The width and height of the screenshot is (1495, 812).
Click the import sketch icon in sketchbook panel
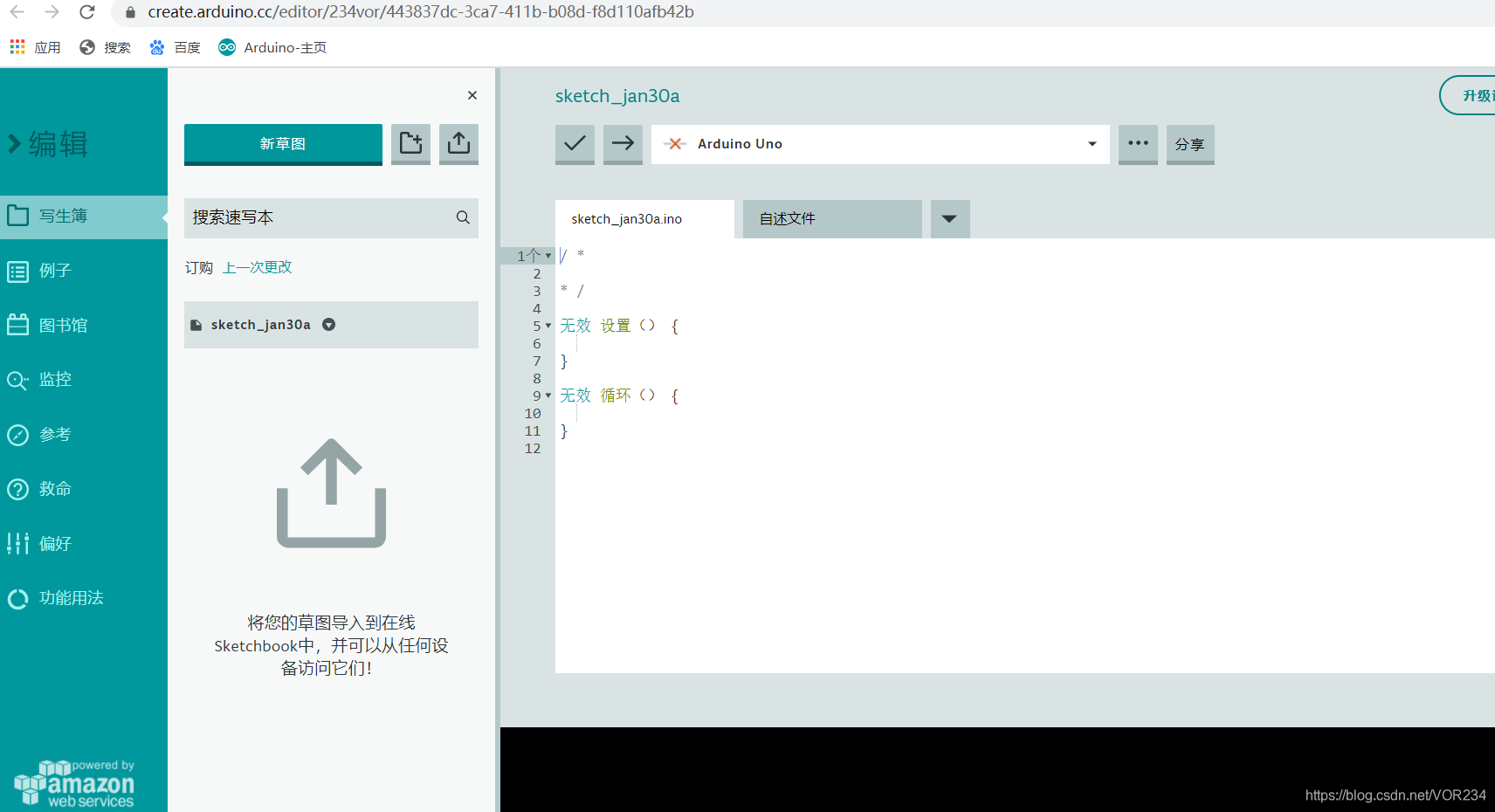pyautogui.click(x=458, y=143)
